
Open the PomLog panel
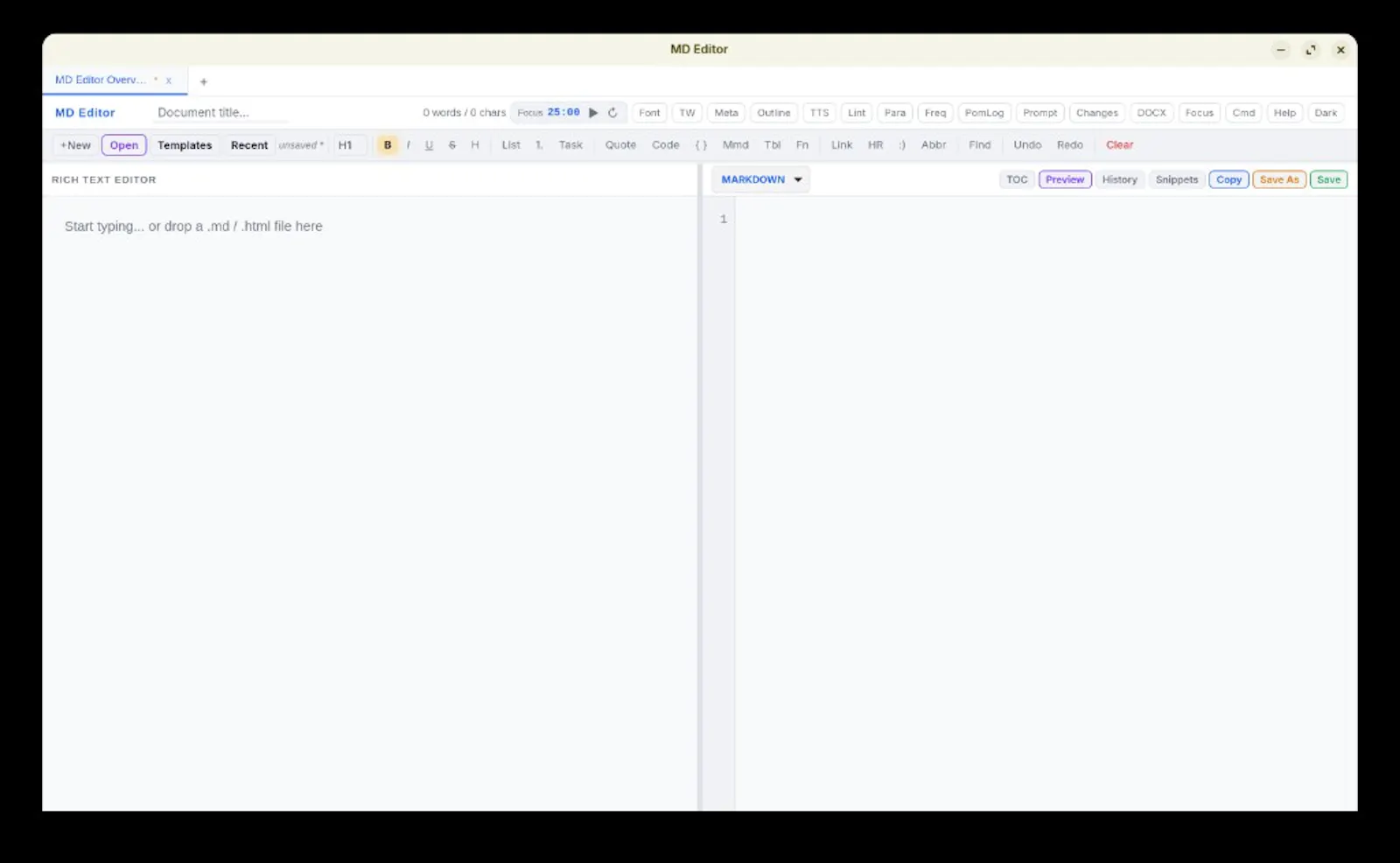pos(984,113)
